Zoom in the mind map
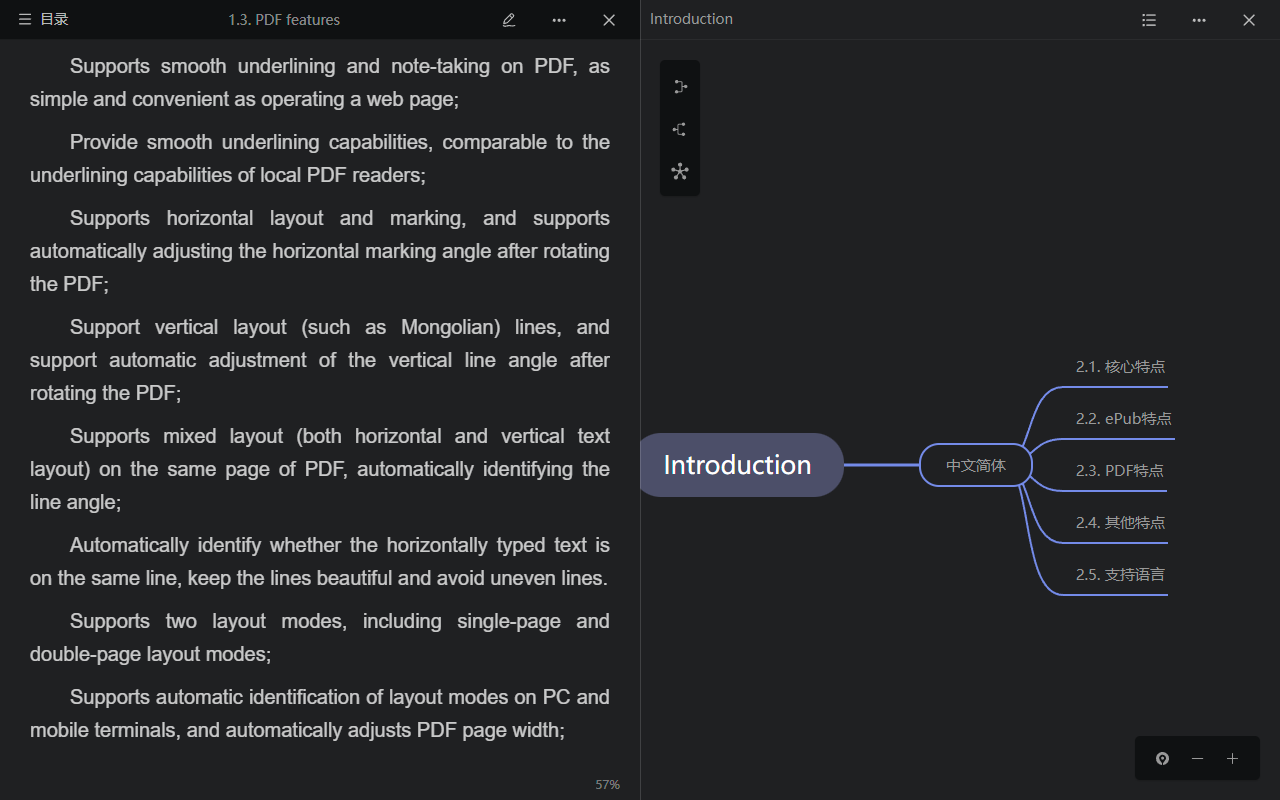 tap(1232, 759)
